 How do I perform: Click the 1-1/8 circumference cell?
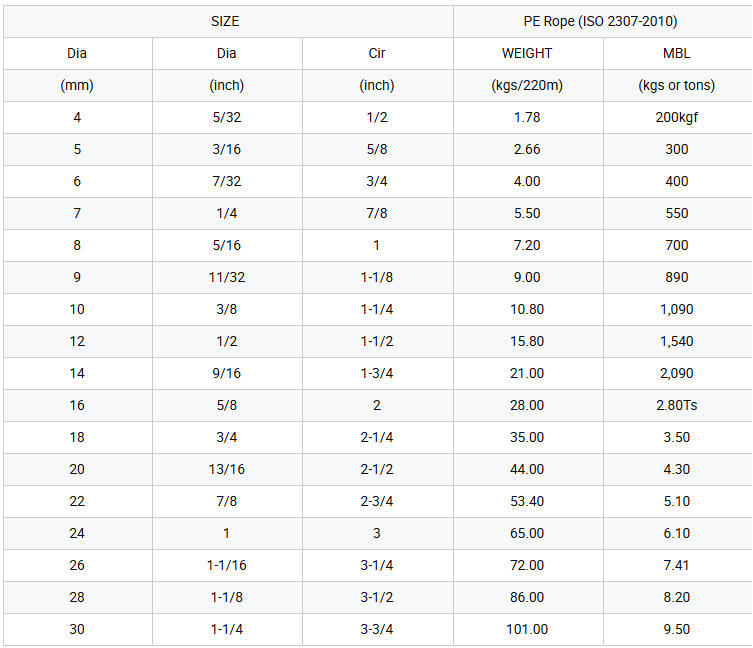tap(377, 277)
